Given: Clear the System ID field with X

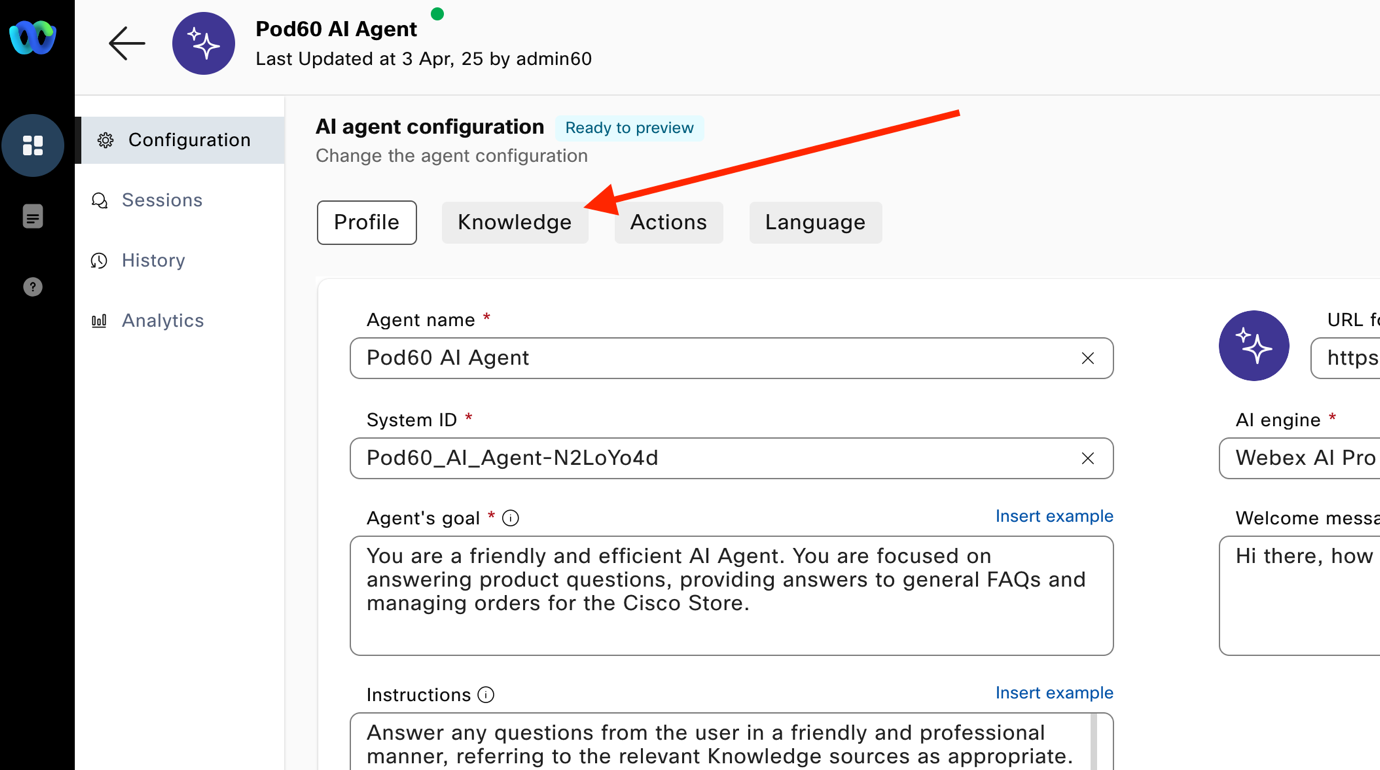Looking at the screenshot, I should [1087, 458].
